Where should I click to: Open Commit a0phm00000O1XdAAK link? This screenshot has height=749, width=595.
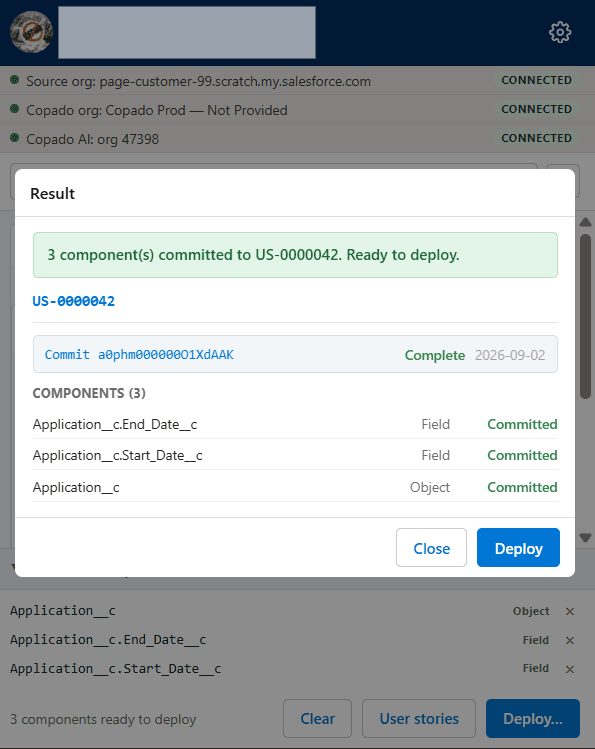pos(139,354)
